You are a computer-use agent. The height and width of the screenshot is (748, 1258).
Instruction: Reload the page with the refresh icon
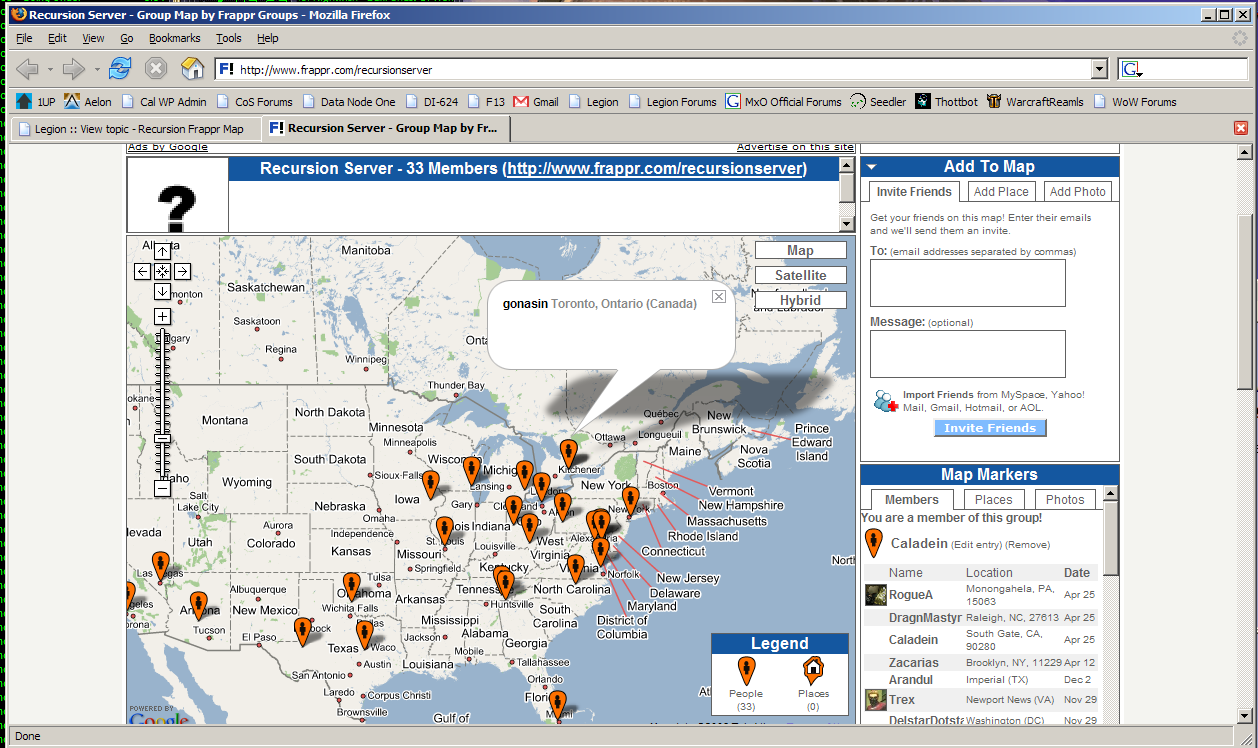point(120,69)
